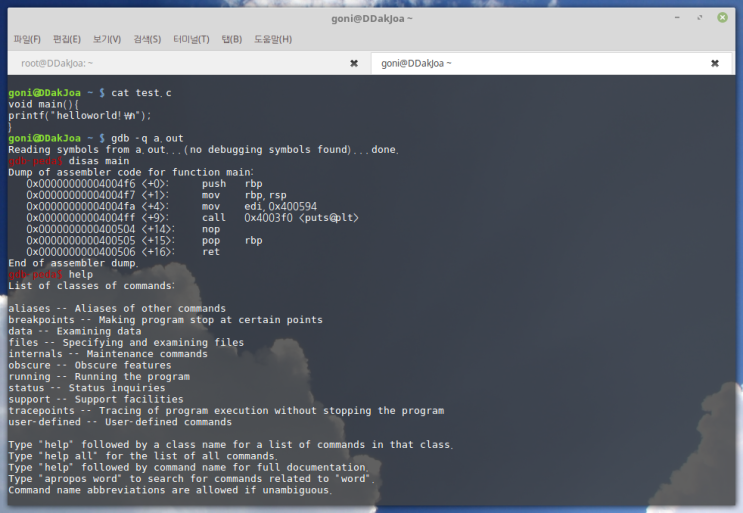
Task: Open the 보기(V) menu
Action: [x=107, y=39]
